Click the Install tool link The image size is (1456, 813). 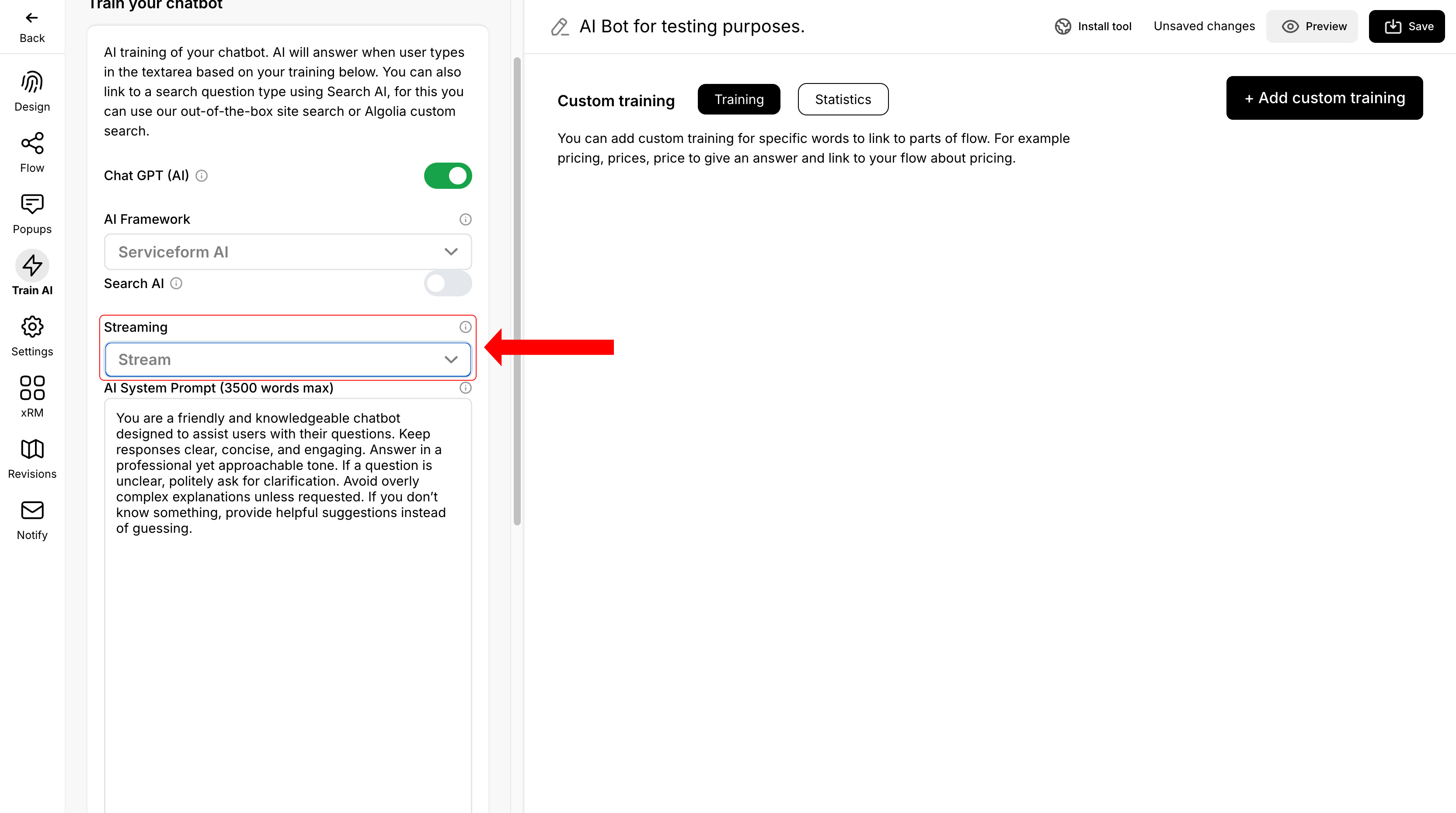(x=1093, y=27)
